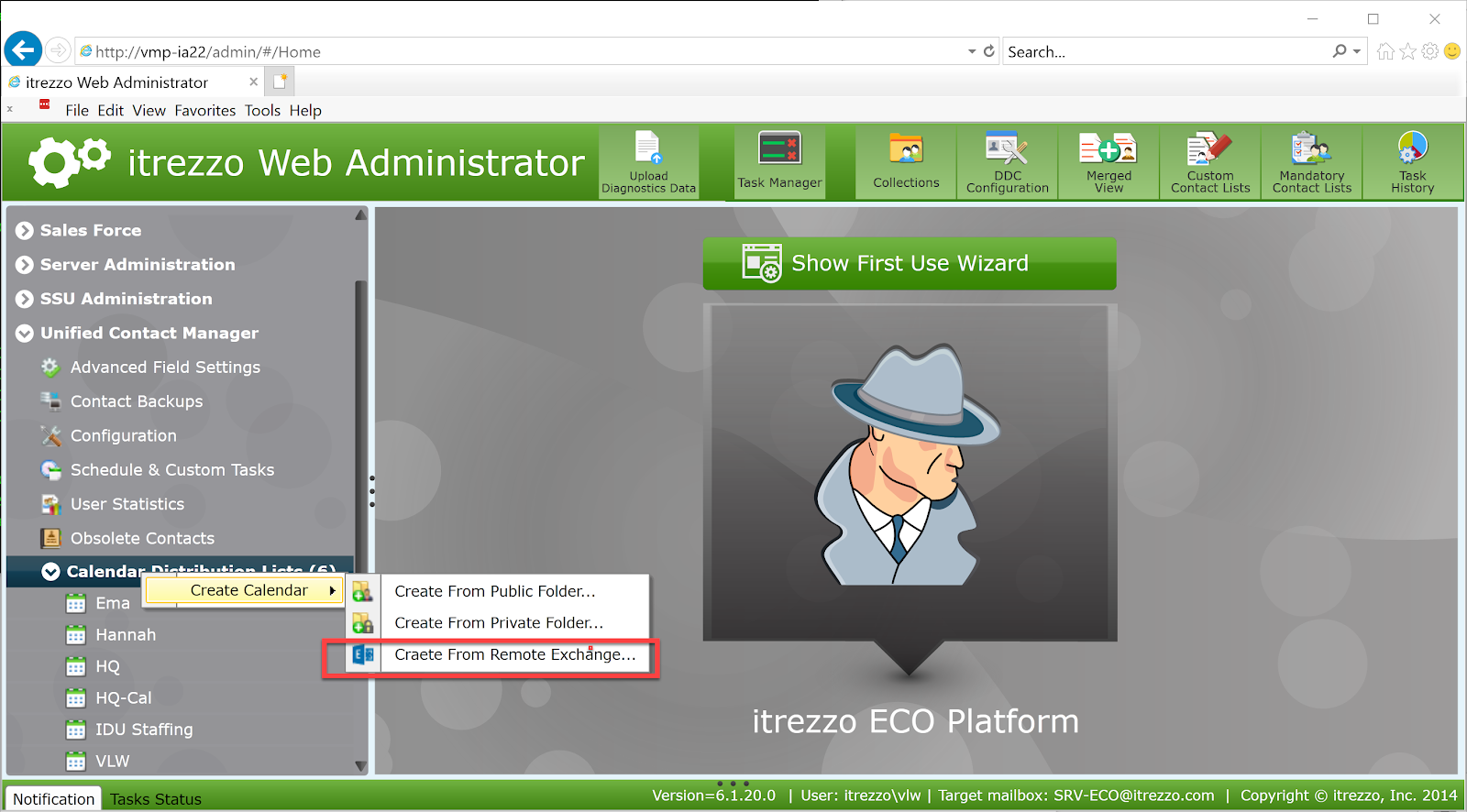Click sidebar scrollbar down arrow
The image size is (1467, 812).
(x=360, y=766)
